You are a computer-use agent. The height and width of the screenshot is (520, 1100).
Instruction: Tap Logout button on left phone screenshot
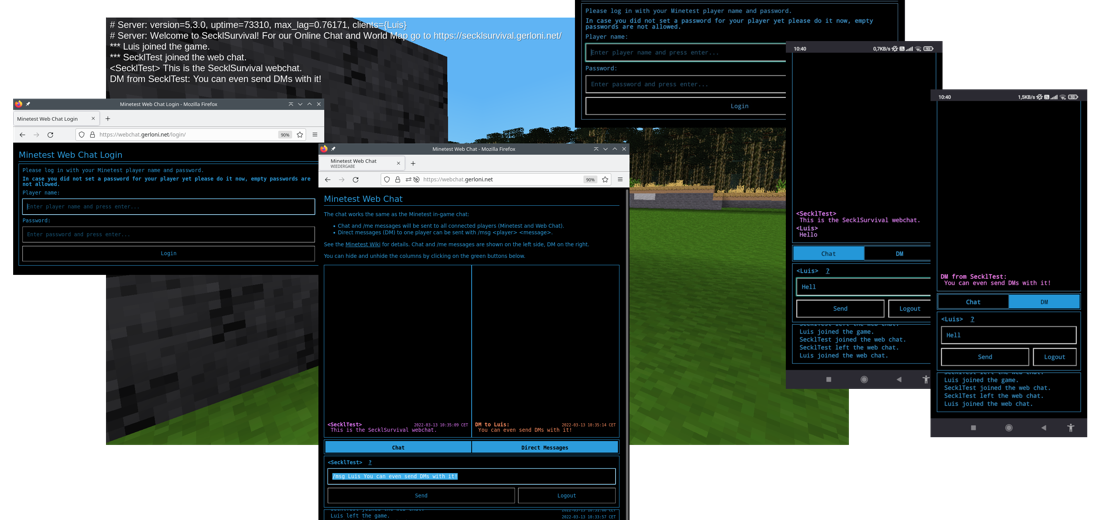pyautogui.click(x=910, y=308)
